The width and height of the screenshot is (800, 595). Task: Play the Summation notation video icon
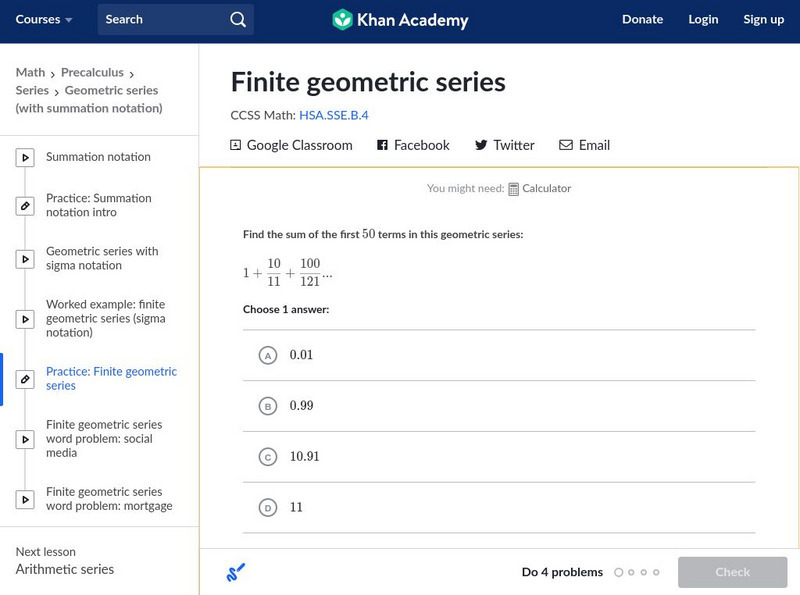pyautogui.click(x=26, y=157)
